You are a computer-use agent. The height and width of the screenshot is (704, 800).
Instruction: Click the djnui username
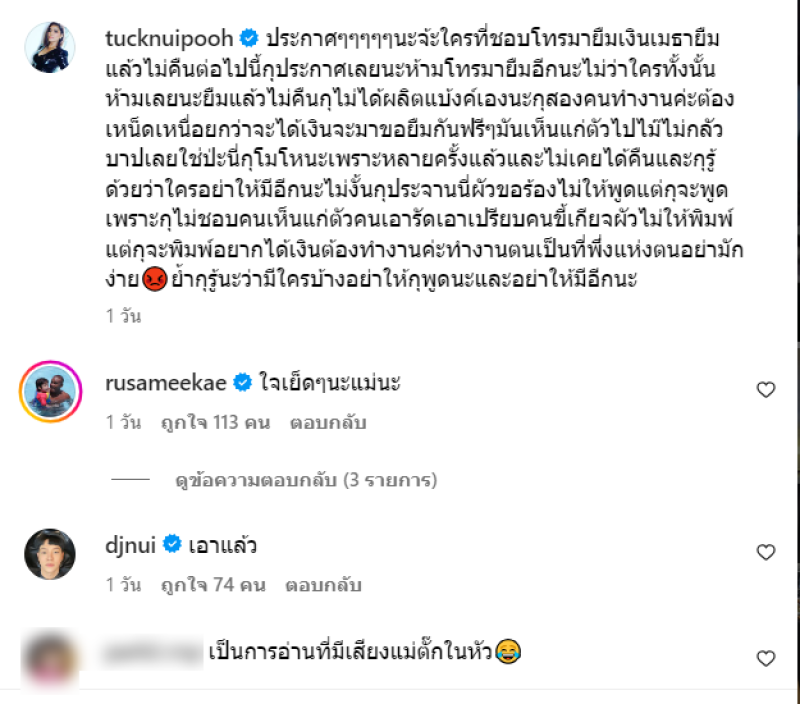click(x=131, y=545)
